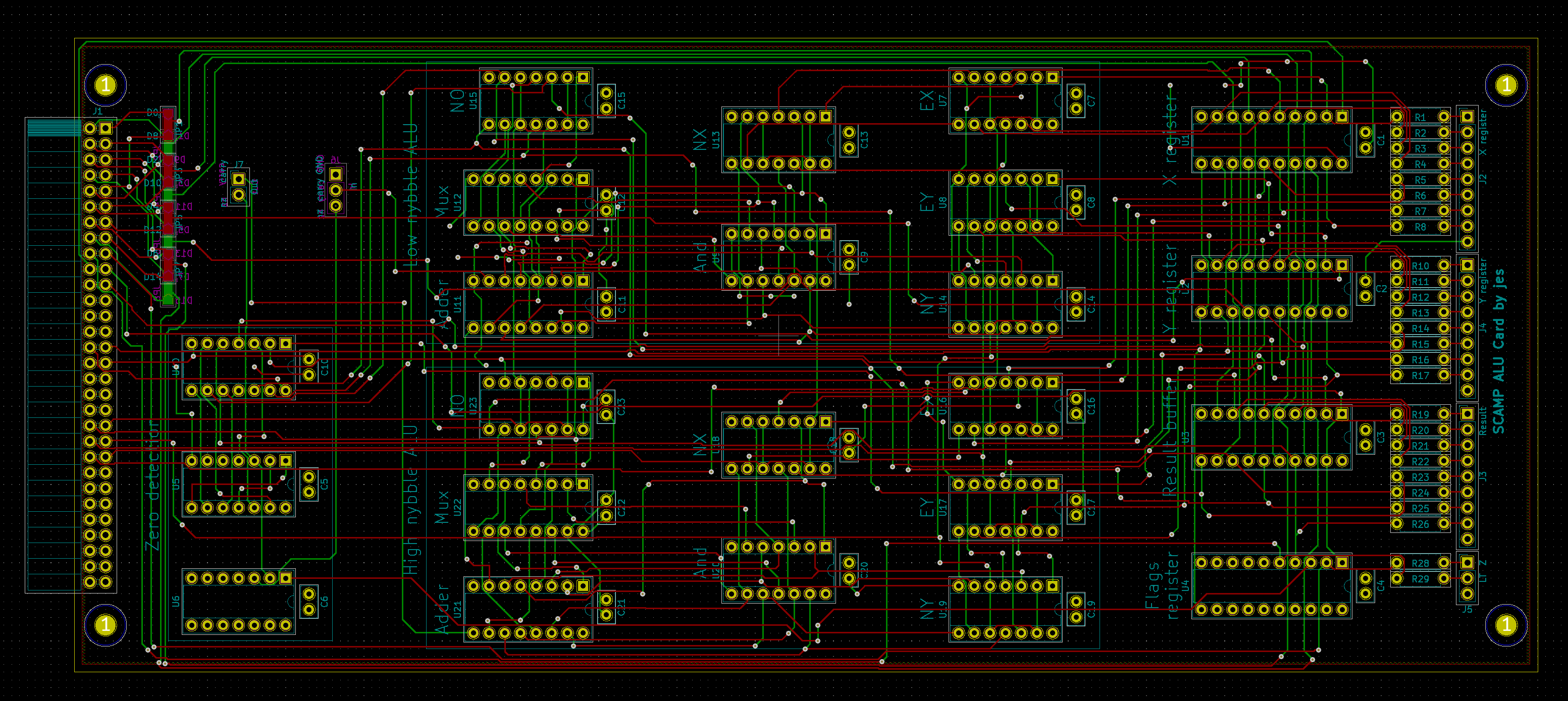Click the 'Flags register' silkscreen label
1568x701 pixels.
[1162, 585]
